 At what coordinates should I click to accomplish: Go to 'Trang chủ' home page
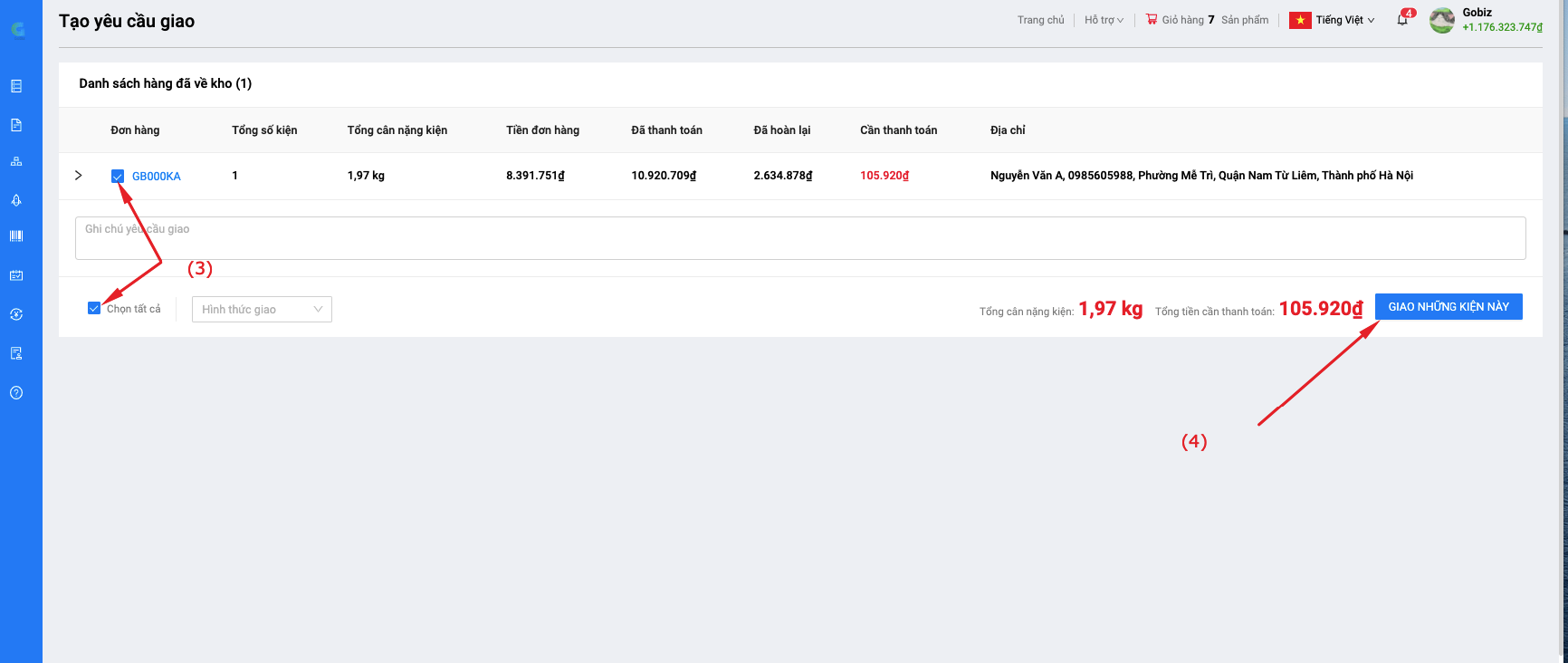pos(1040,20)
